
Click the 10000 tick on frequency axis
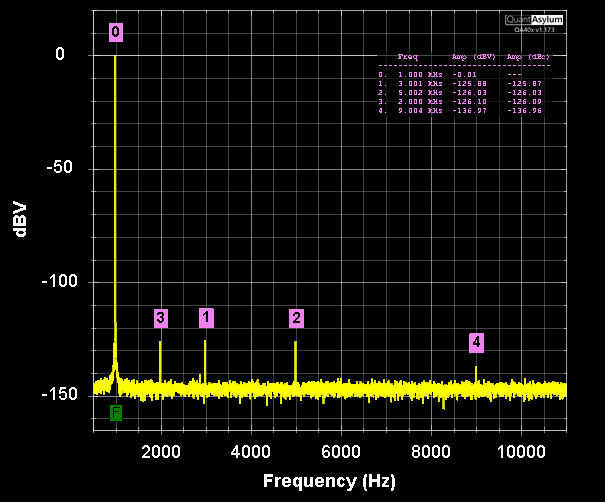click(x=521, y=451)
